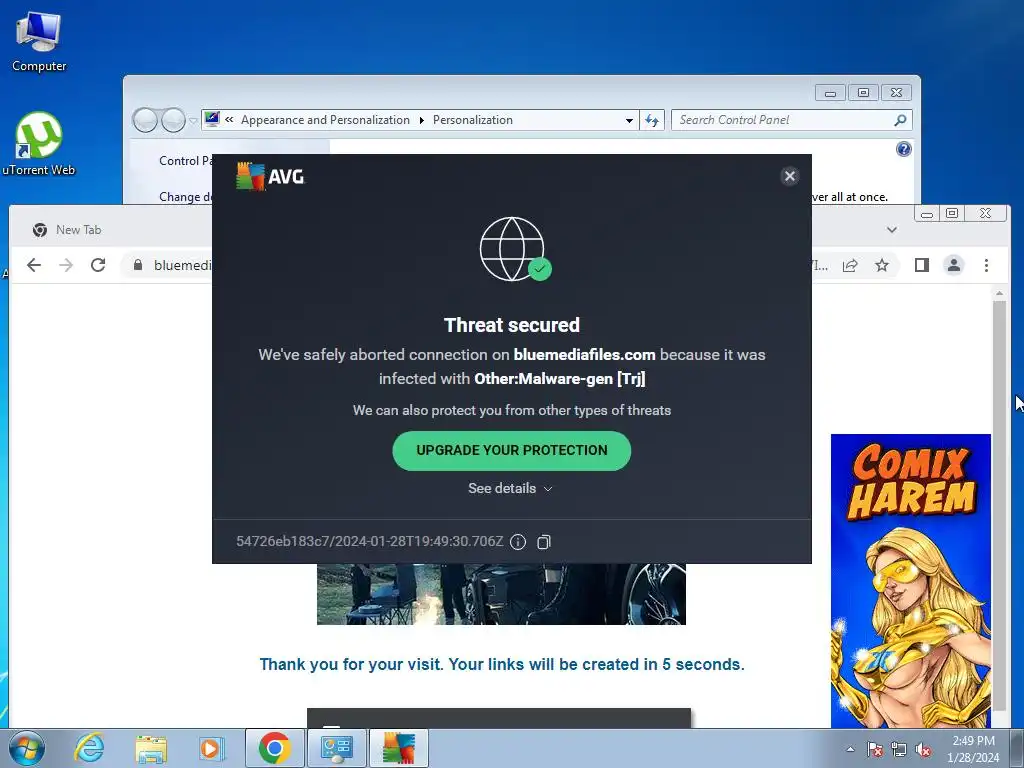Viewport: 1024px width, 768px height.
Task: Click the 'Your links will be created' message
Action: pyautogui.click(x=502, y=664)
